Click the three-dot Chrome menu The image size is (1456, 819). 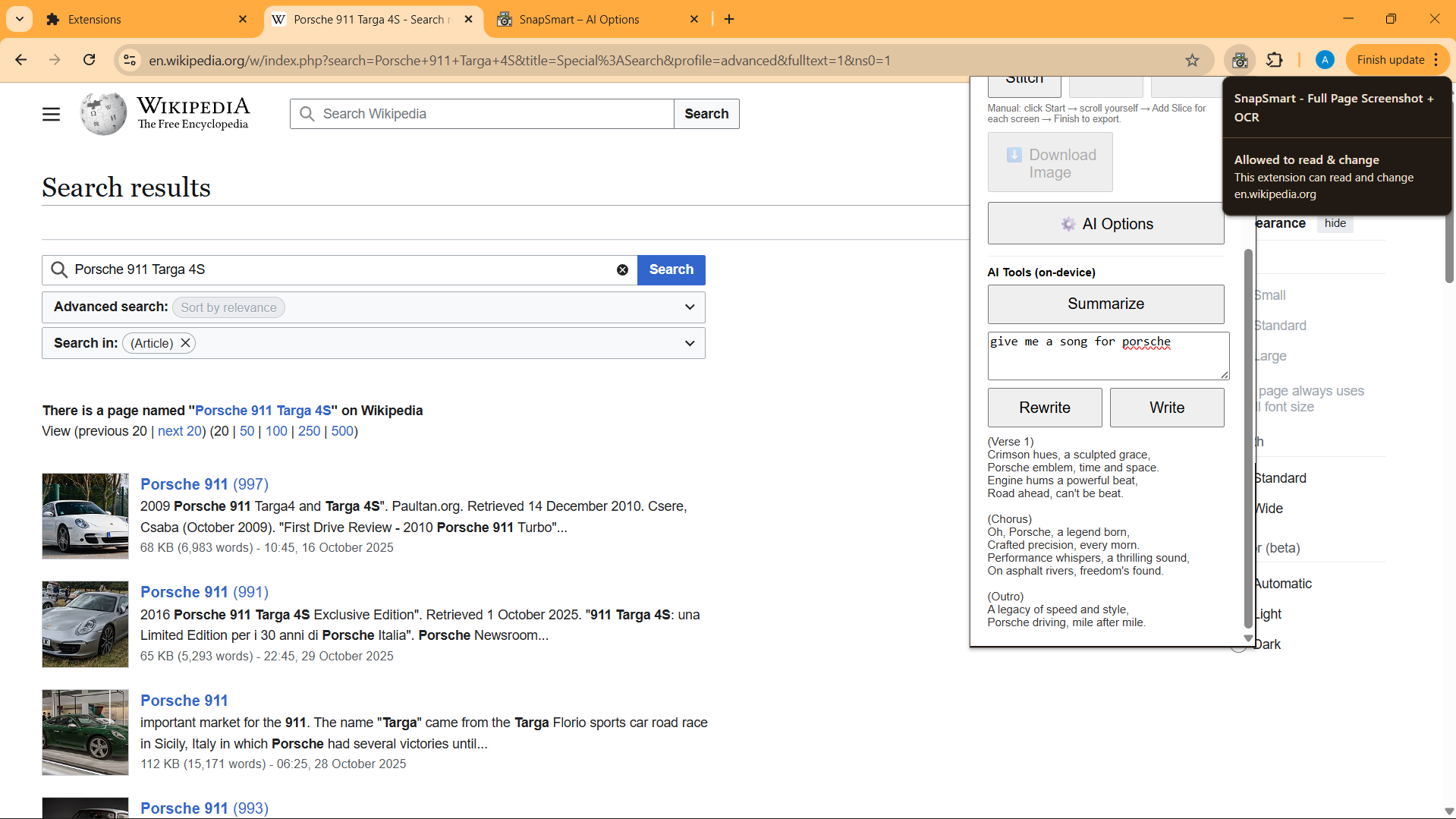pos(1436,60)
